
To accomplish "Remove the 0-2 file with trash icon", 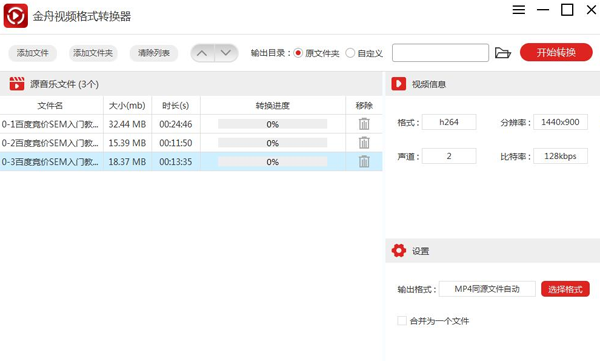I will [364, 142].
